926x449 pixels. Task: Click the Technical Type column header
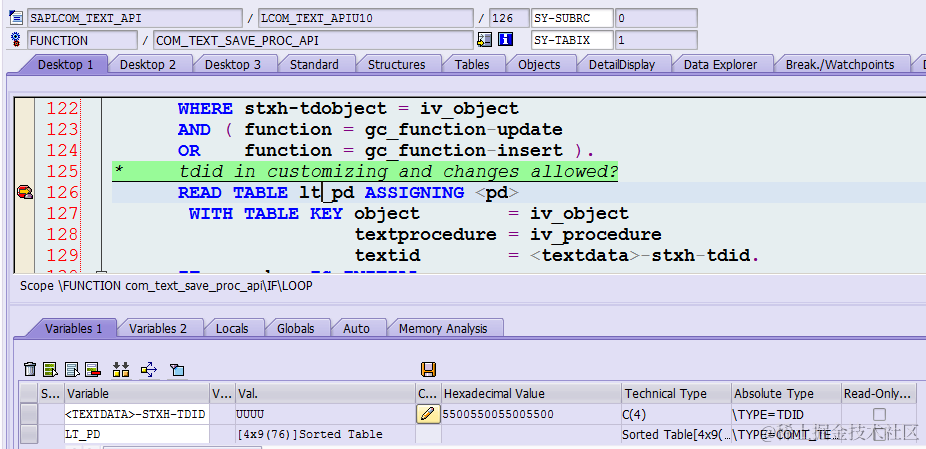(676, 393)
